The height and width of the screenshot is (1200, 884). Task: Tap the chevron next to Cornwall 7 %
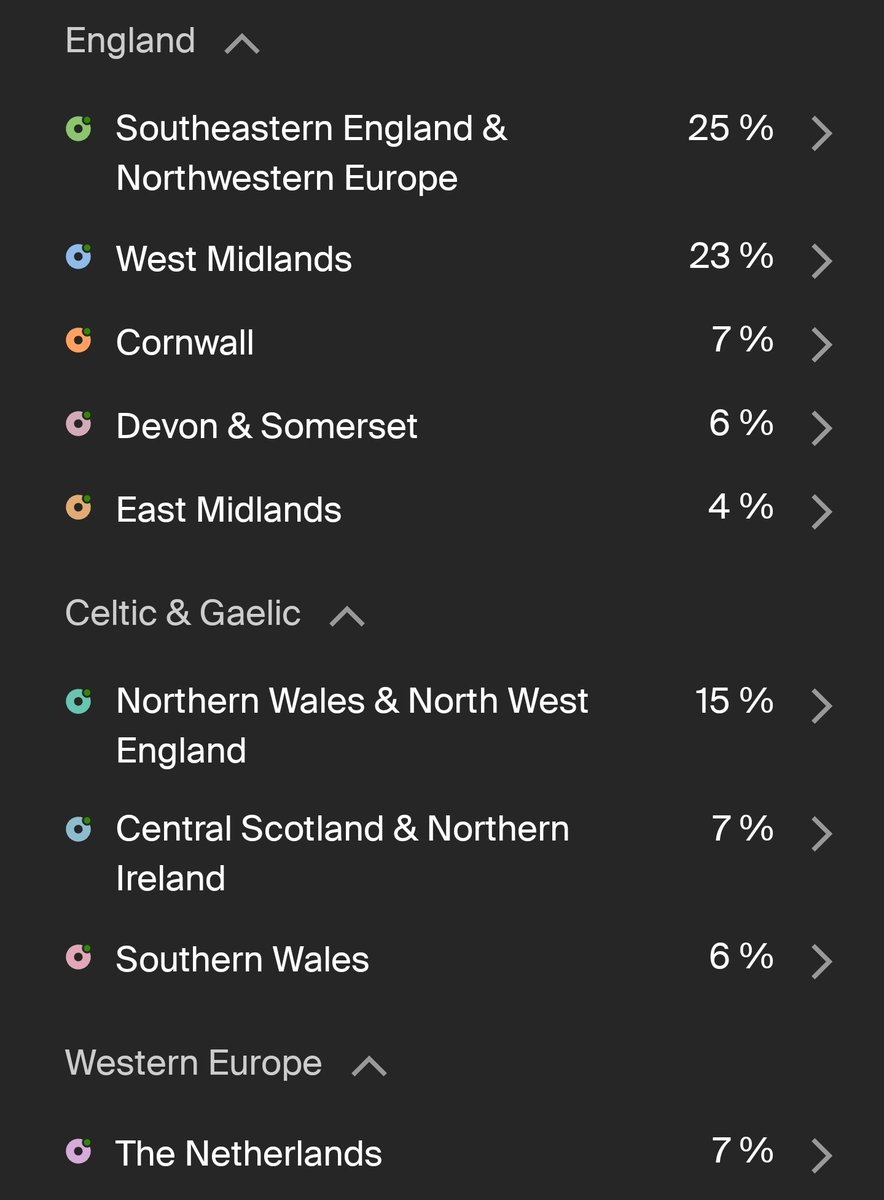click(821, 344)
